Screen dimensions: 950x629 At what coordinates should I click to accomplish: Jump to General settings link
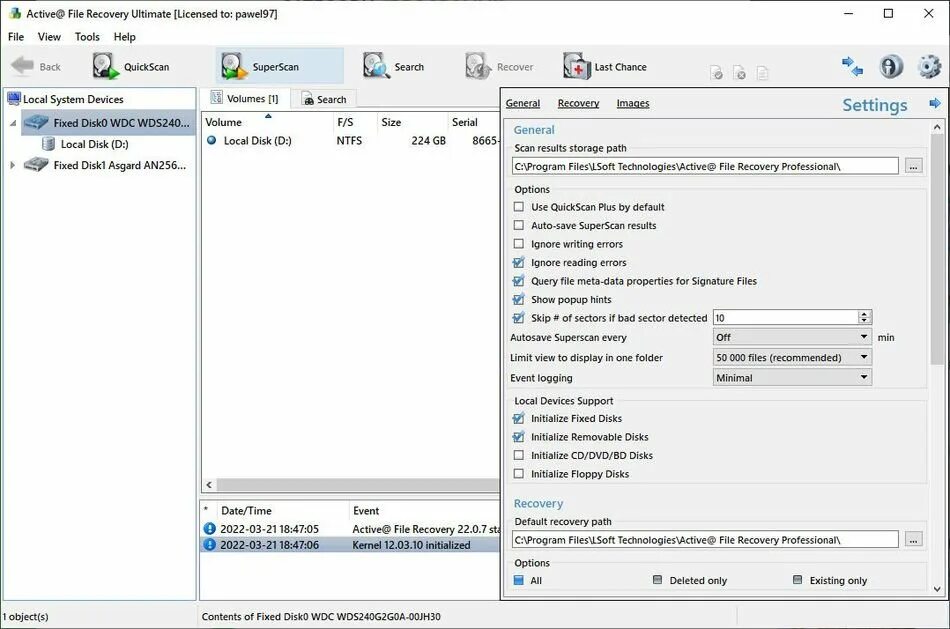click(x=523, y=104)
